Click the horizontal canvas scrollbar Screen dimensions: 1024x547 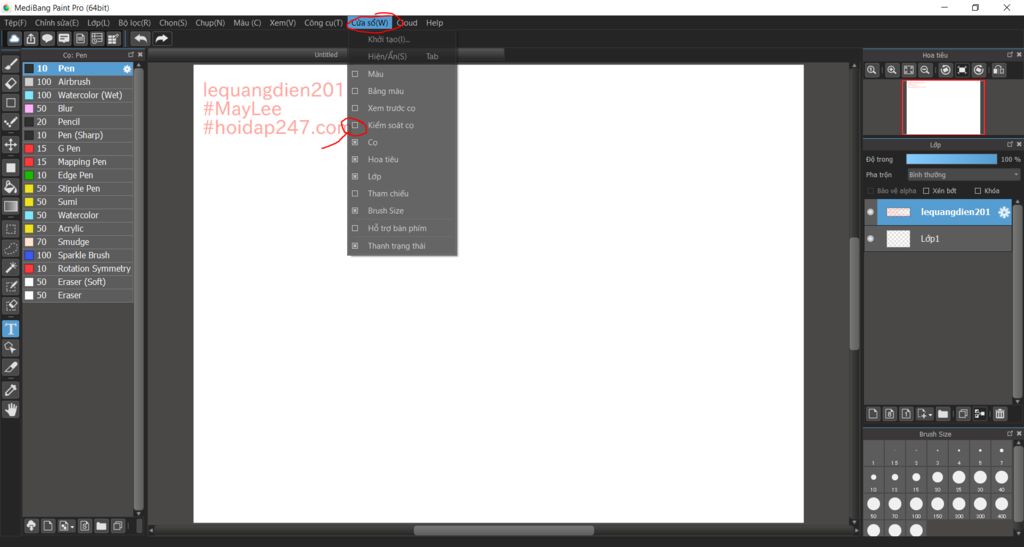tap(503, 530)
